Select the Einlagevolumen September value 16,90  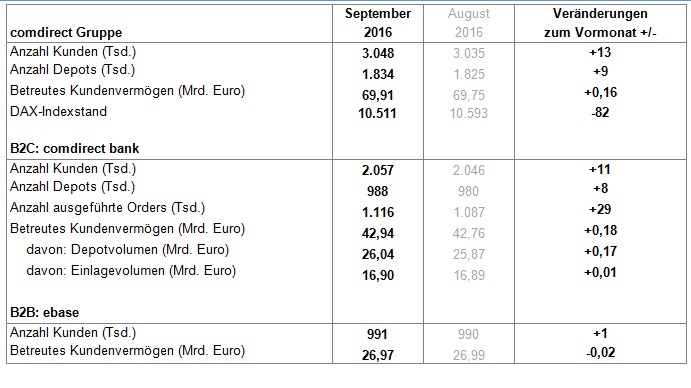378,275
